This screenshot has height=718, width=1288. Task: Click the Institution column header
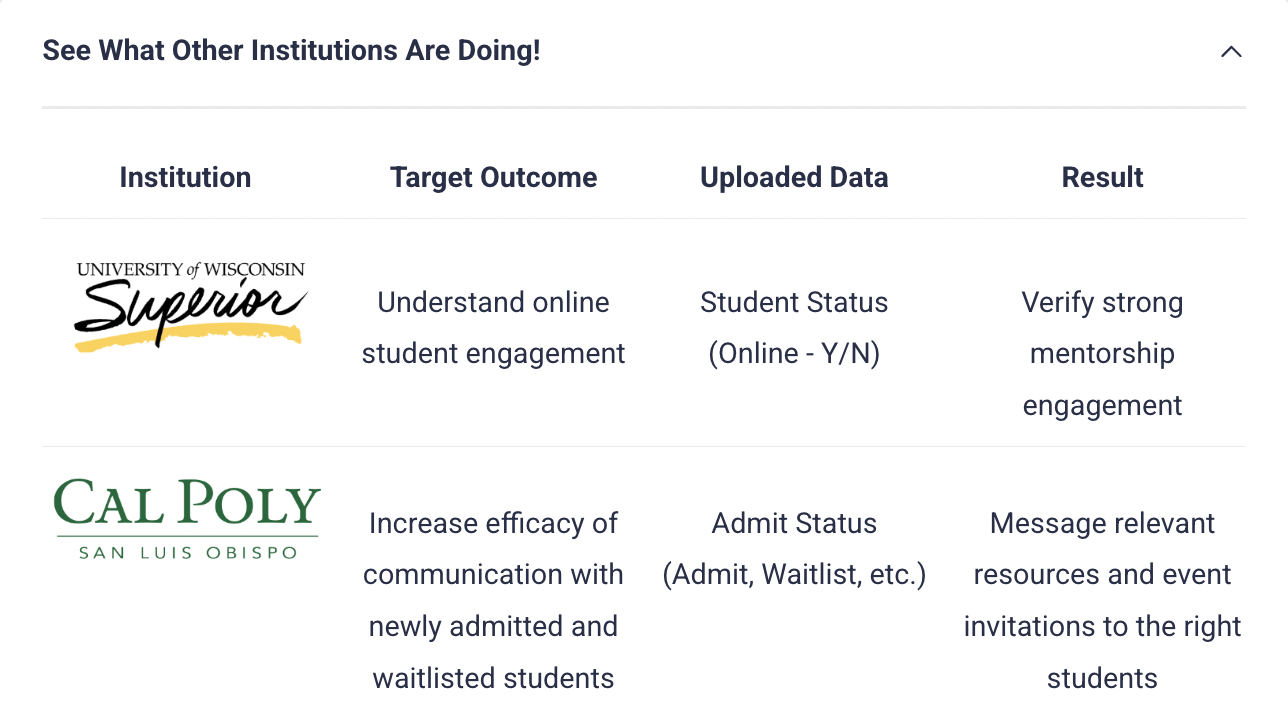pyautogui.click(x=185, y=178)
